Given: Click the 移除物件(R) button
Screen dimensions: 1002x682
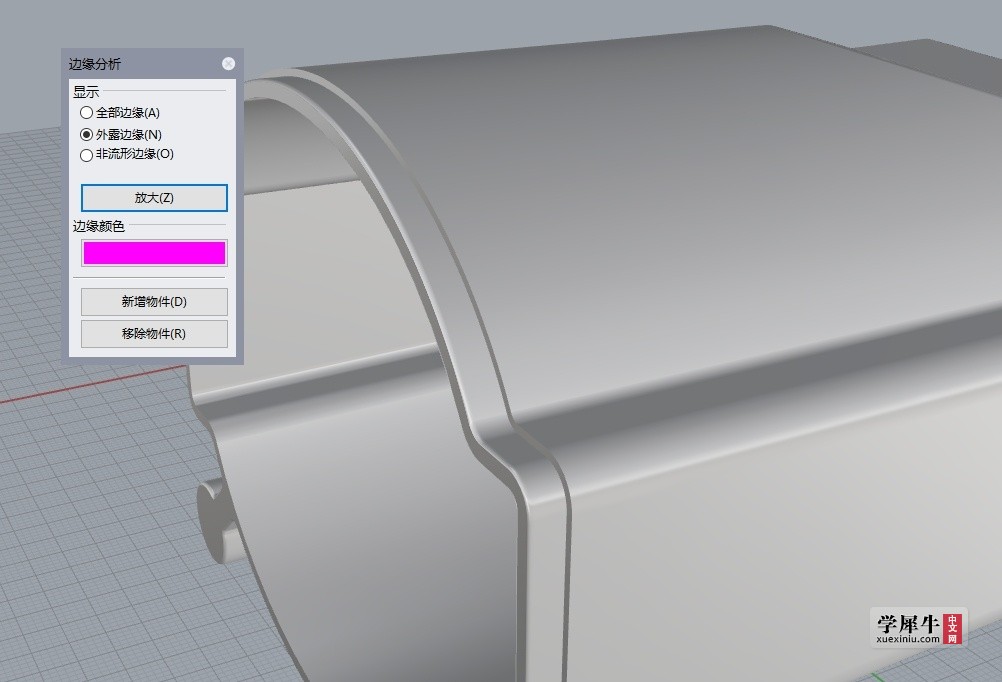Looking at the screenshot, I should pos(154,334).
